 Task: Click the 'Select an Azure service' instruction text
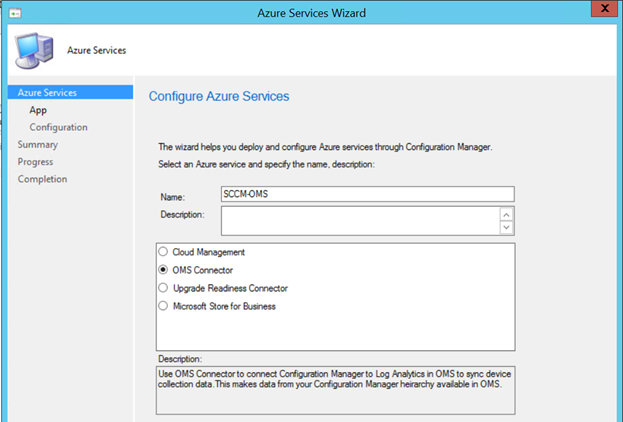[x=266, y=164]
